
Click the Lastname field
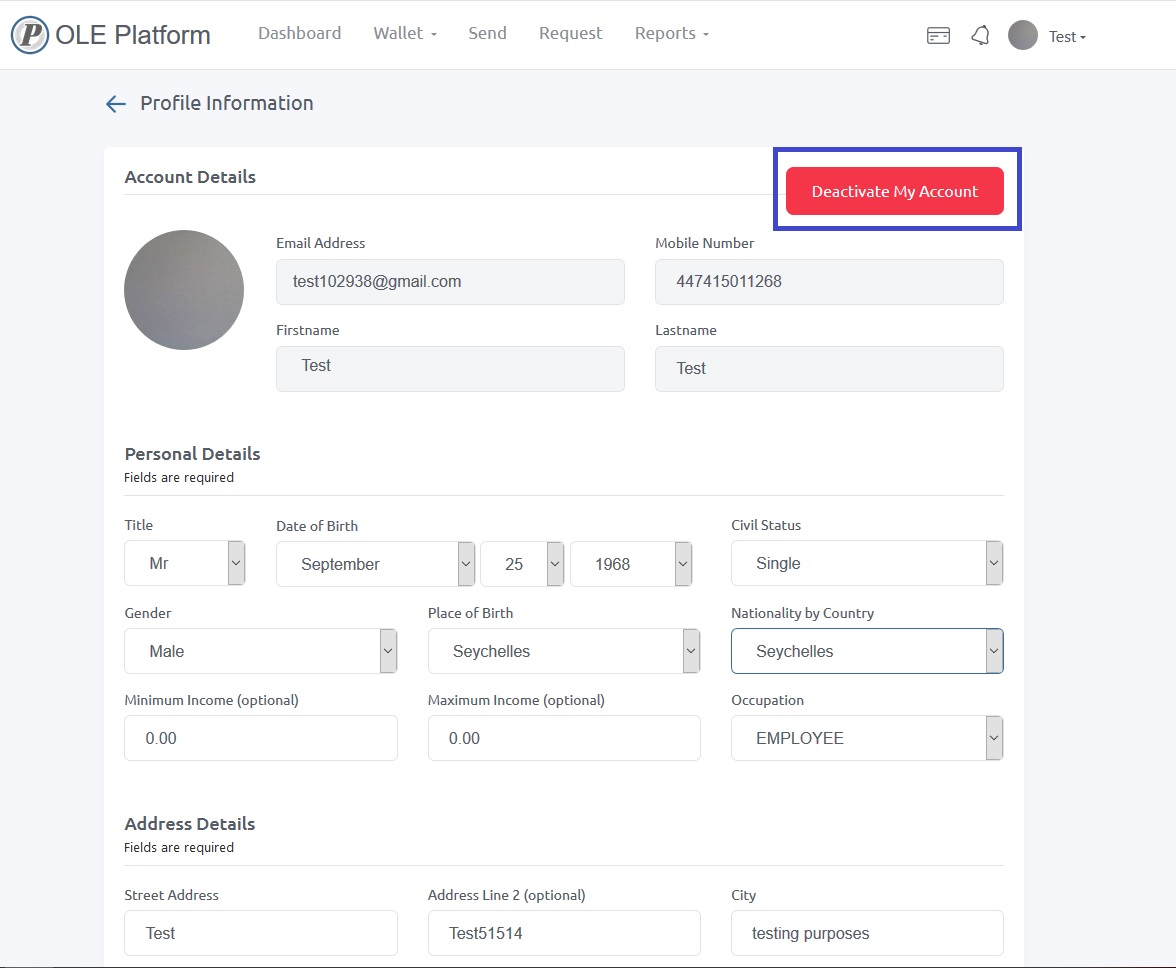pos(830,369)
